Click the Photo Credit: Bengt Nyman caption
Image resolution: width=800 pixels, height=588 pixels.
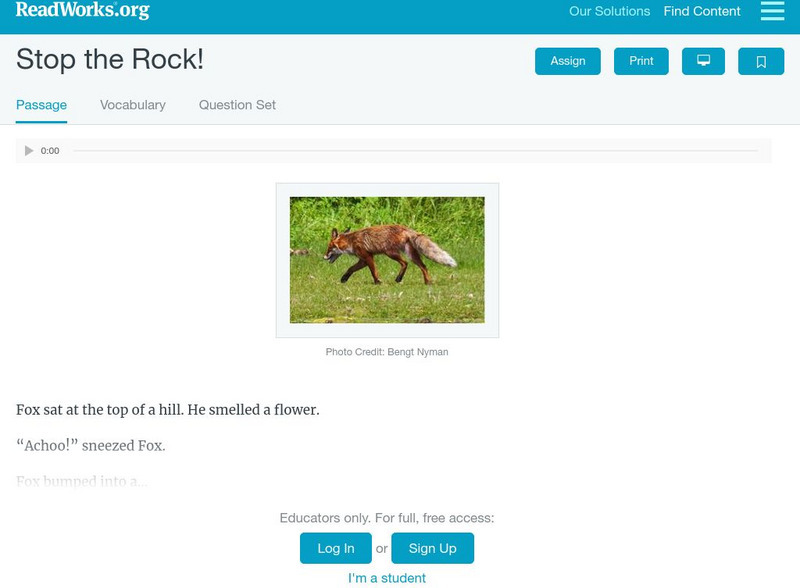pyautogui.click(x=387, y=352)
